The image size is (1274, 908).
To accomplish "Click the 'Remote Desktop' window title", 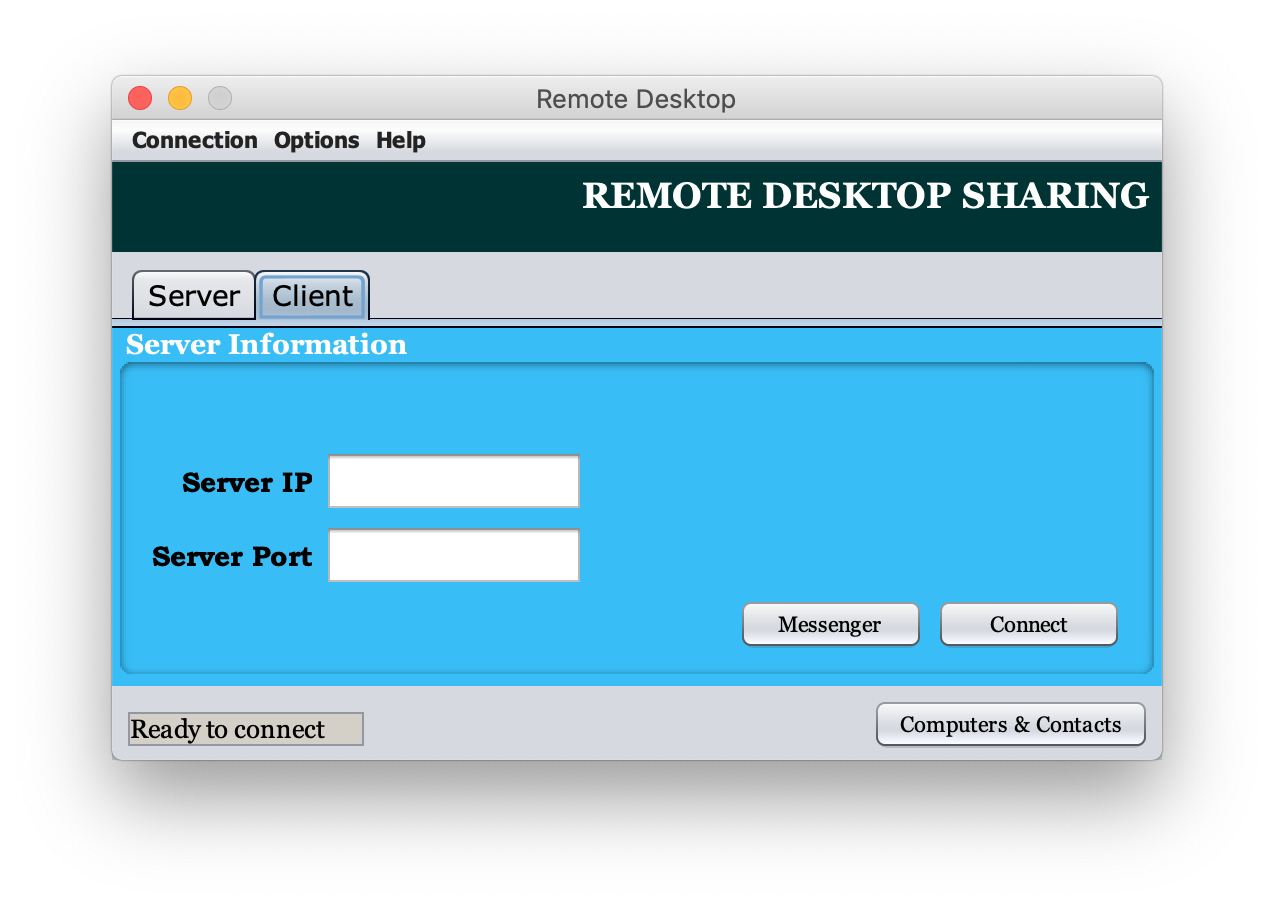I will point(636,99).
